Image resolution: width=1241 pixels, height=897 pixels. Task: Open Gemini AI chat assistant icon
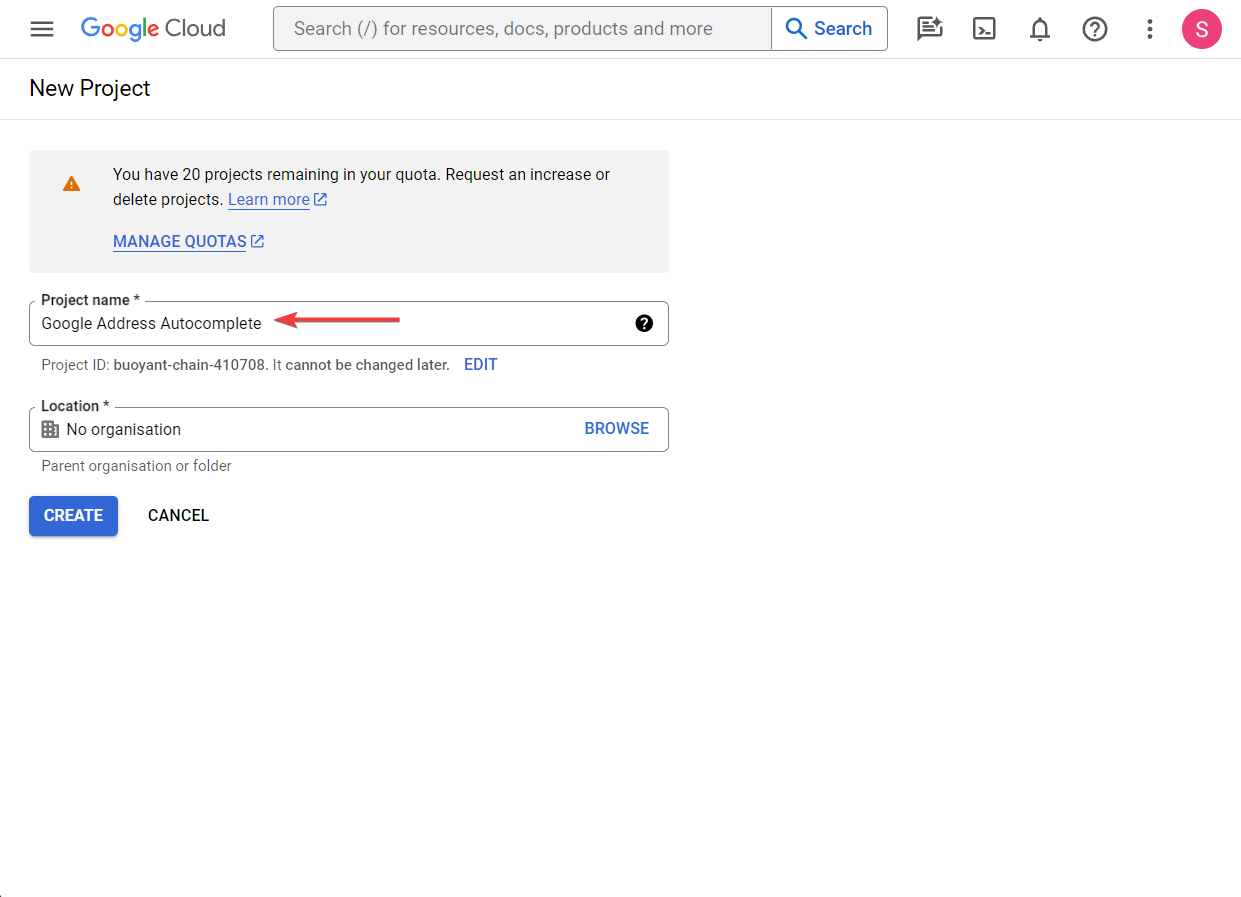[930, 29]
